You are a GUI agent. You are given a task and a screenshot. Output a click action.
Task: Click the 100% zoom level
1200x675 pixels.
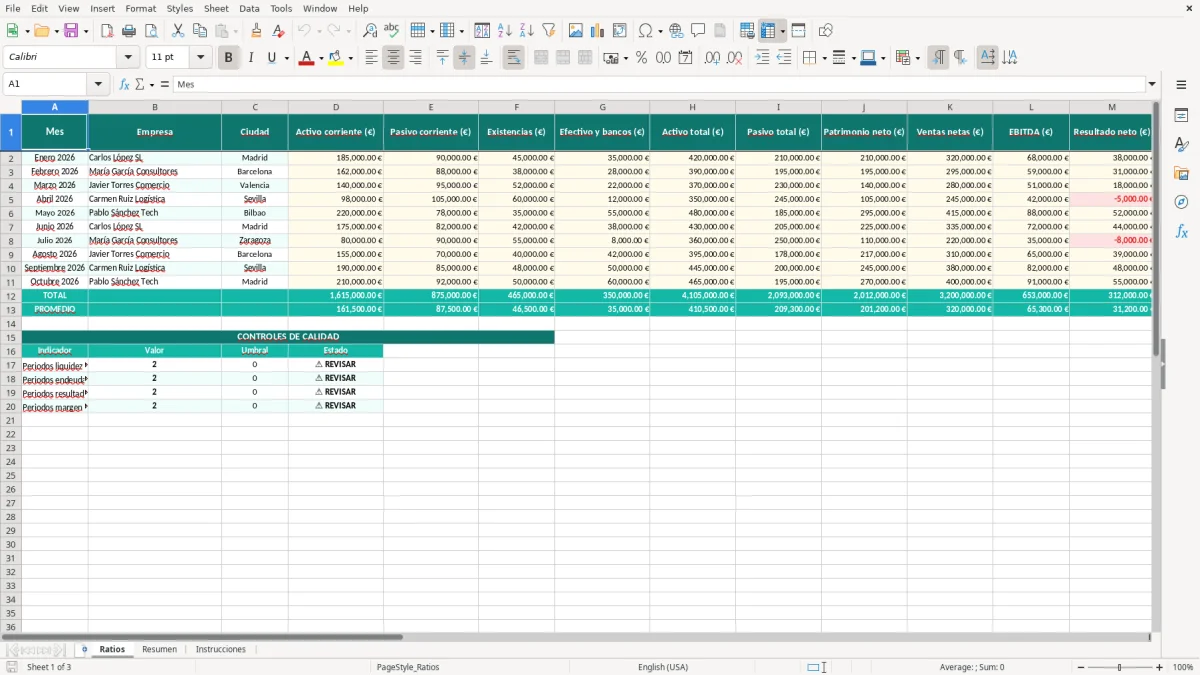pyautogui.click(x=1183, y=667)
